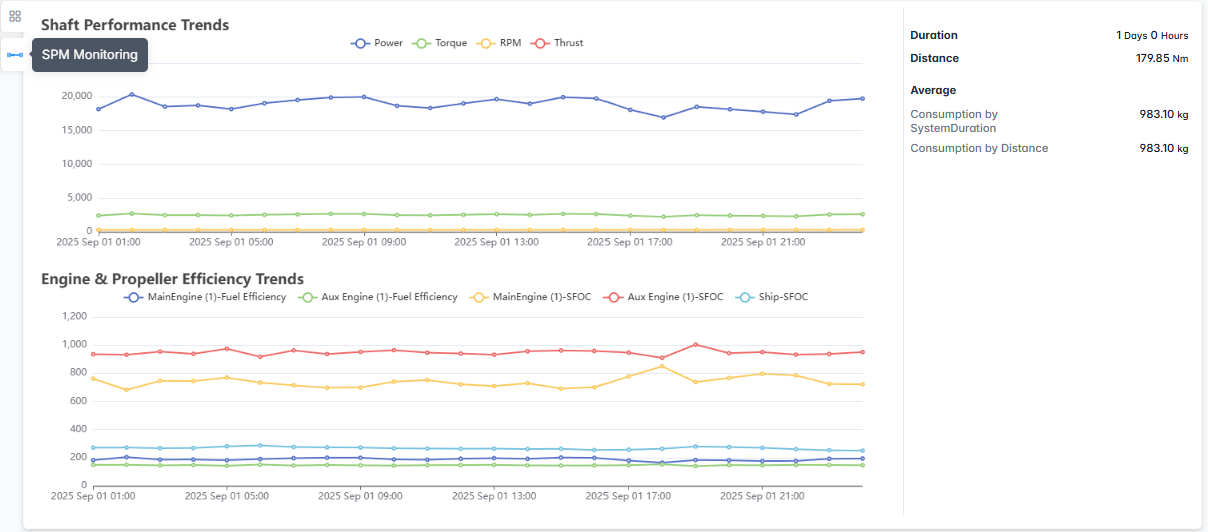
Task: Click Consumption by SystemDuration label
Action: click(x=954, y=121)
